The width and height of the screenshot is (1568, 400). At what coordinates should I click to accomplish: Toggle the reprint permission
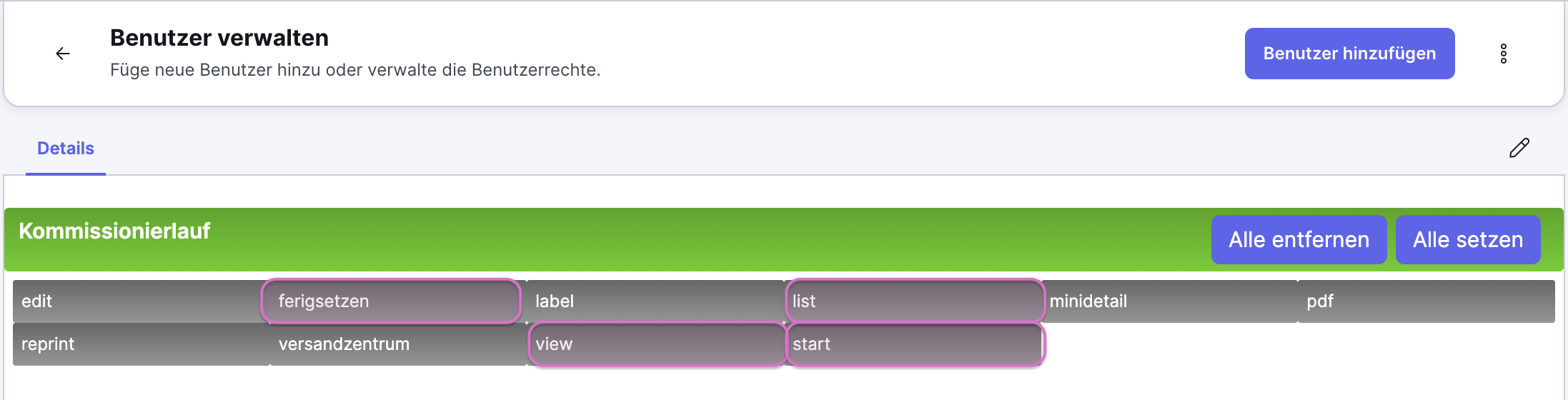point(141,344)
